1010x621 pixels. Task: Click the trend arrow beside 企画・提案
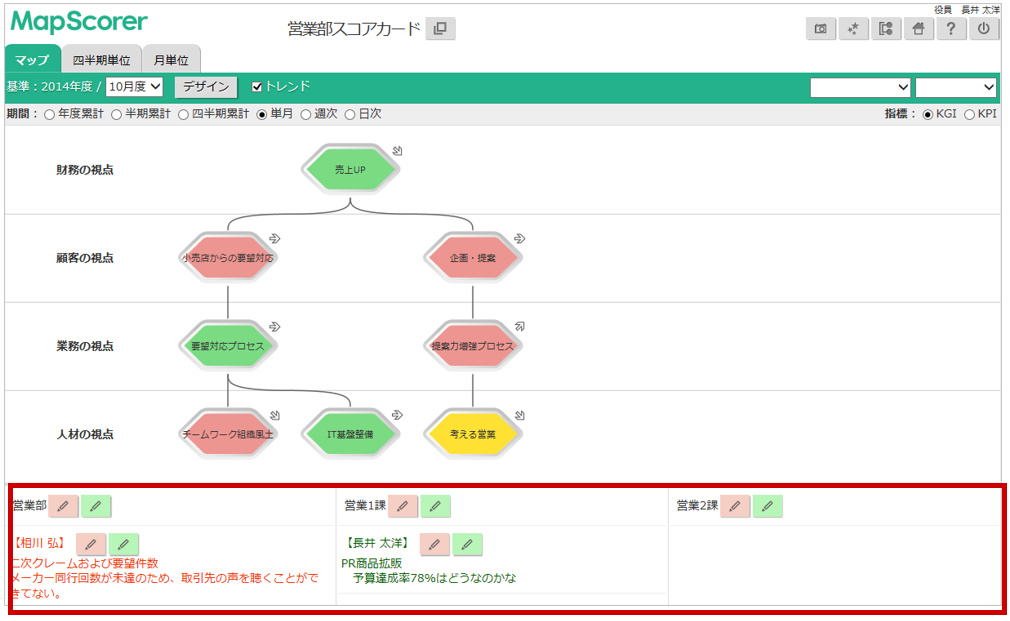520,239
